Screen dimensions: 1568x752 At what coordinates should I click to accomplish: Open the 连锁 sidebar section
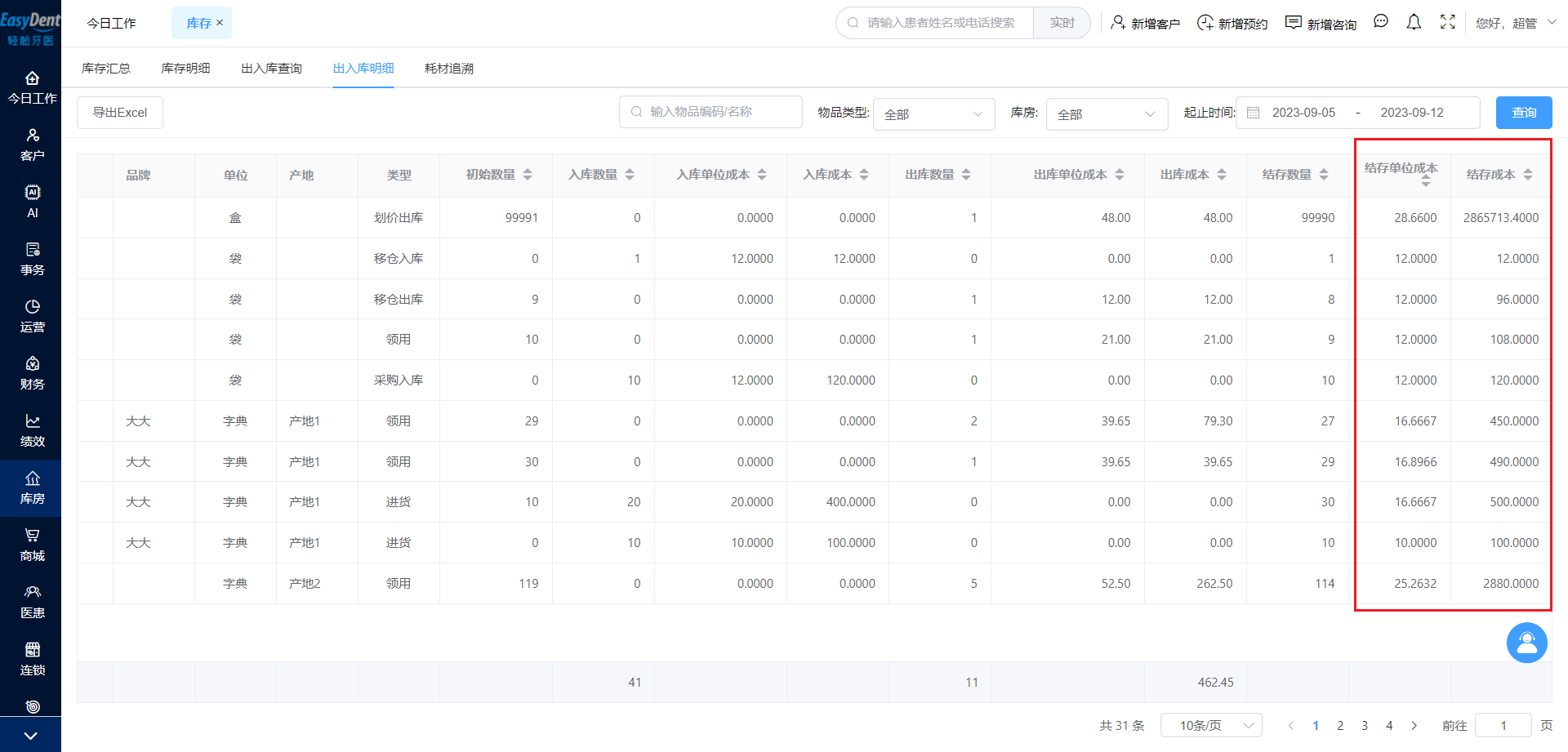tap(32, 660)
